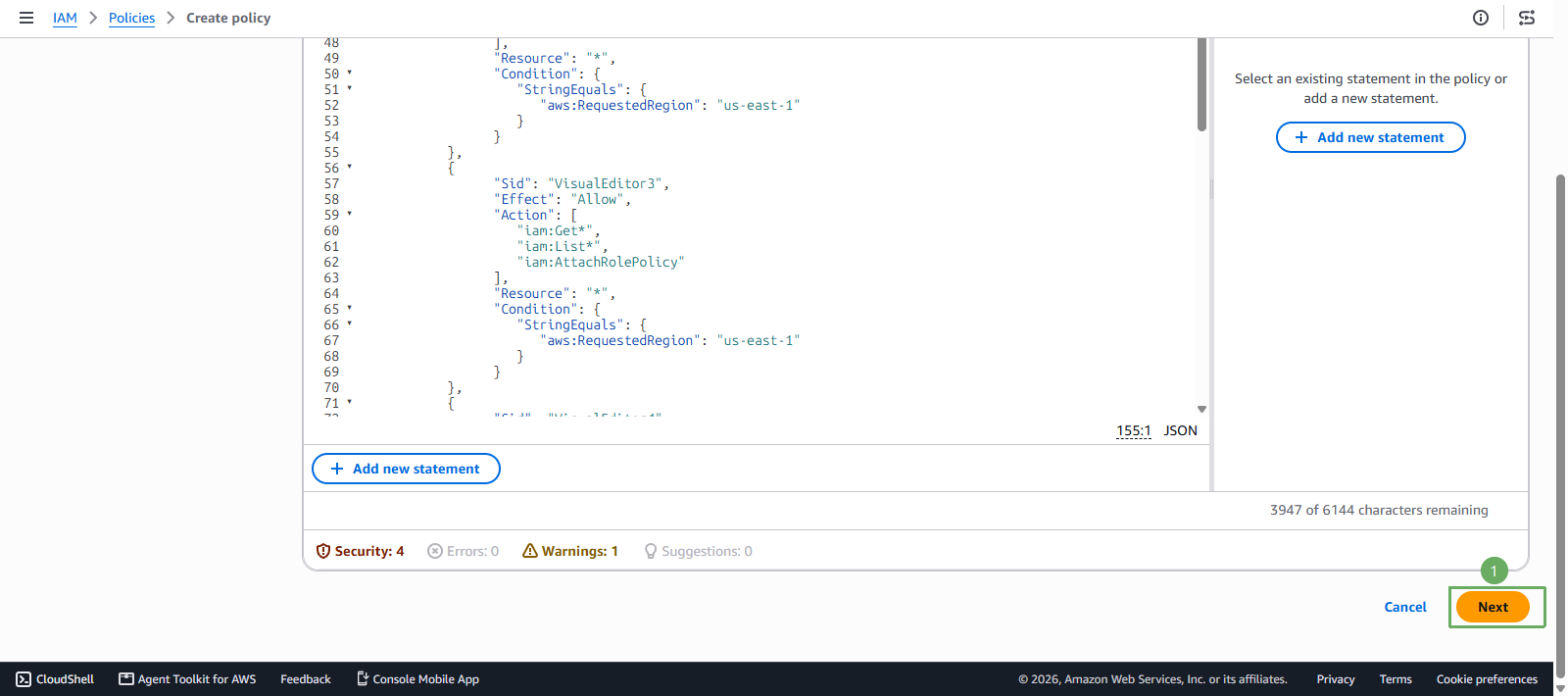
Task: Click Add new statement in the side panel
Action: (1370, 137)
